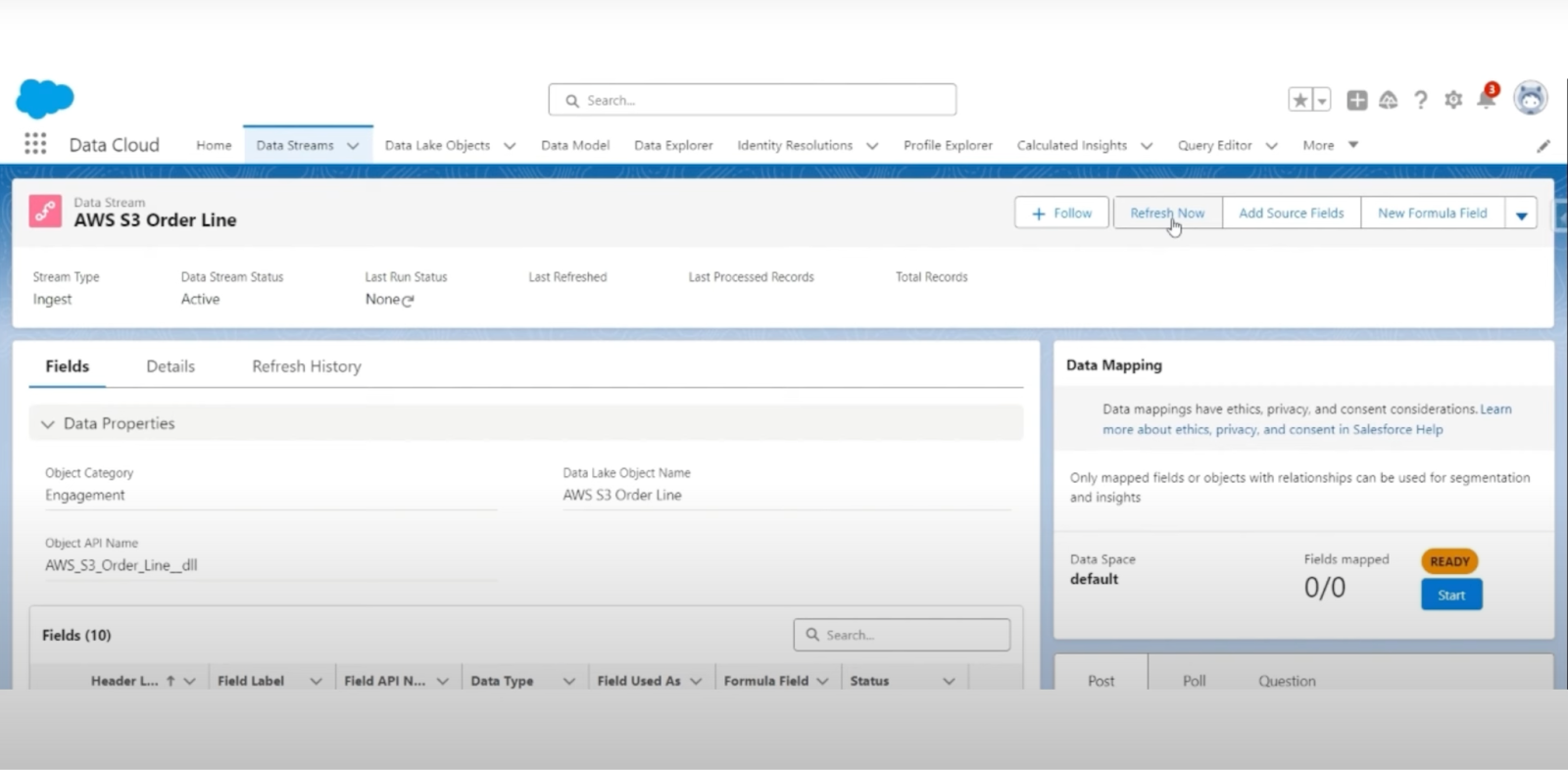The image size is (1568, 770).
Task: Click the Fields list Search box
Action: point(902,635)
